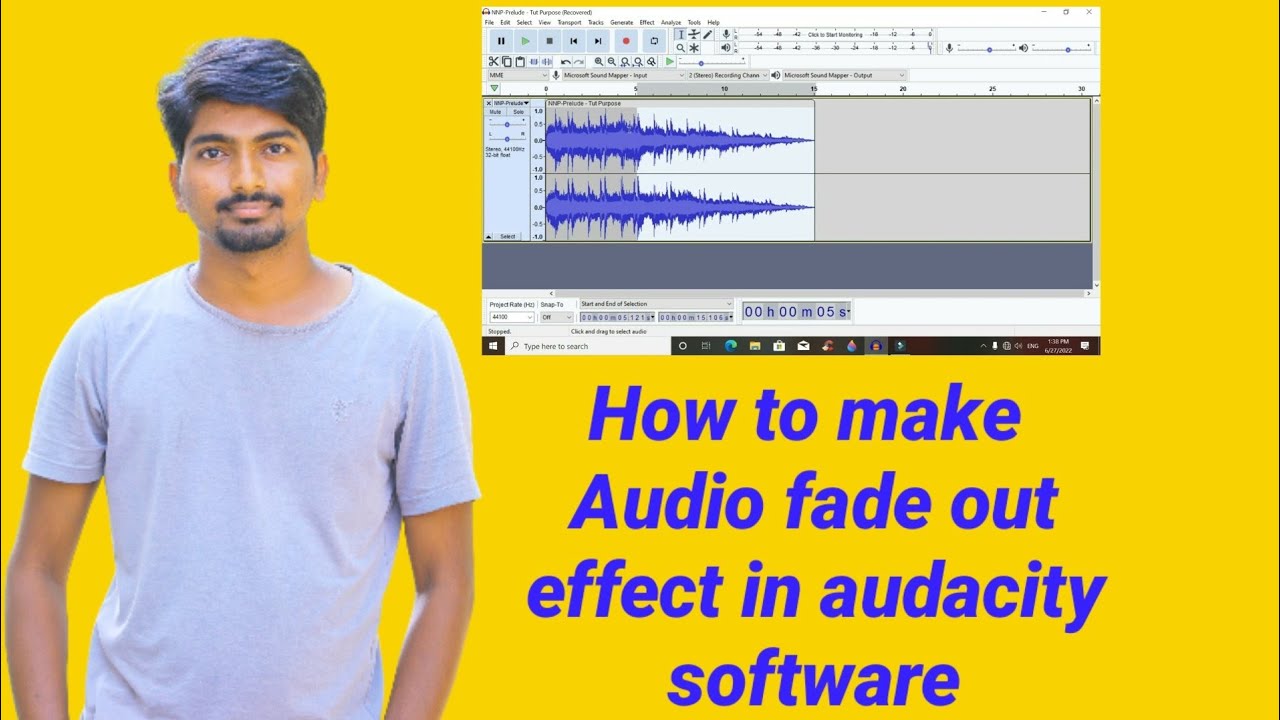The width and height of the screenshot is (1280, 720).
Task: Click the Silence audio selection icon
Action: [x=547, y=62]
